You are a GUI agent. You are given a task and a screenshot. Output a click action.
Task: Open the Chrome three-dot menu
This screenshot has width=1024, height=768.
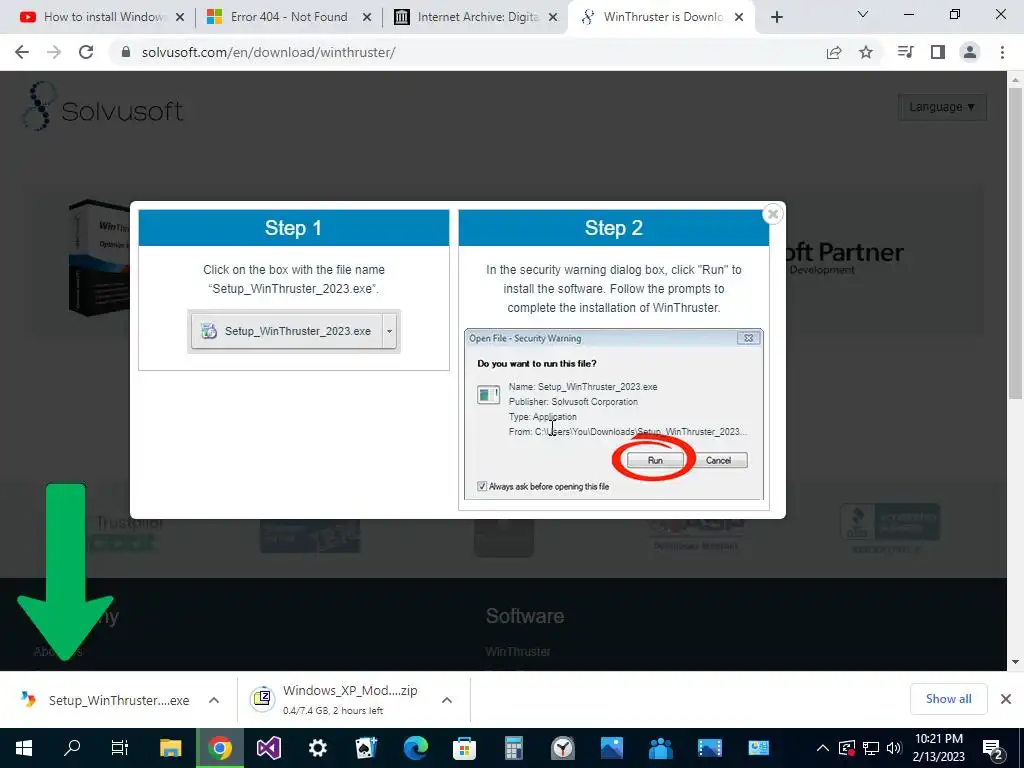pos(1002,52)
